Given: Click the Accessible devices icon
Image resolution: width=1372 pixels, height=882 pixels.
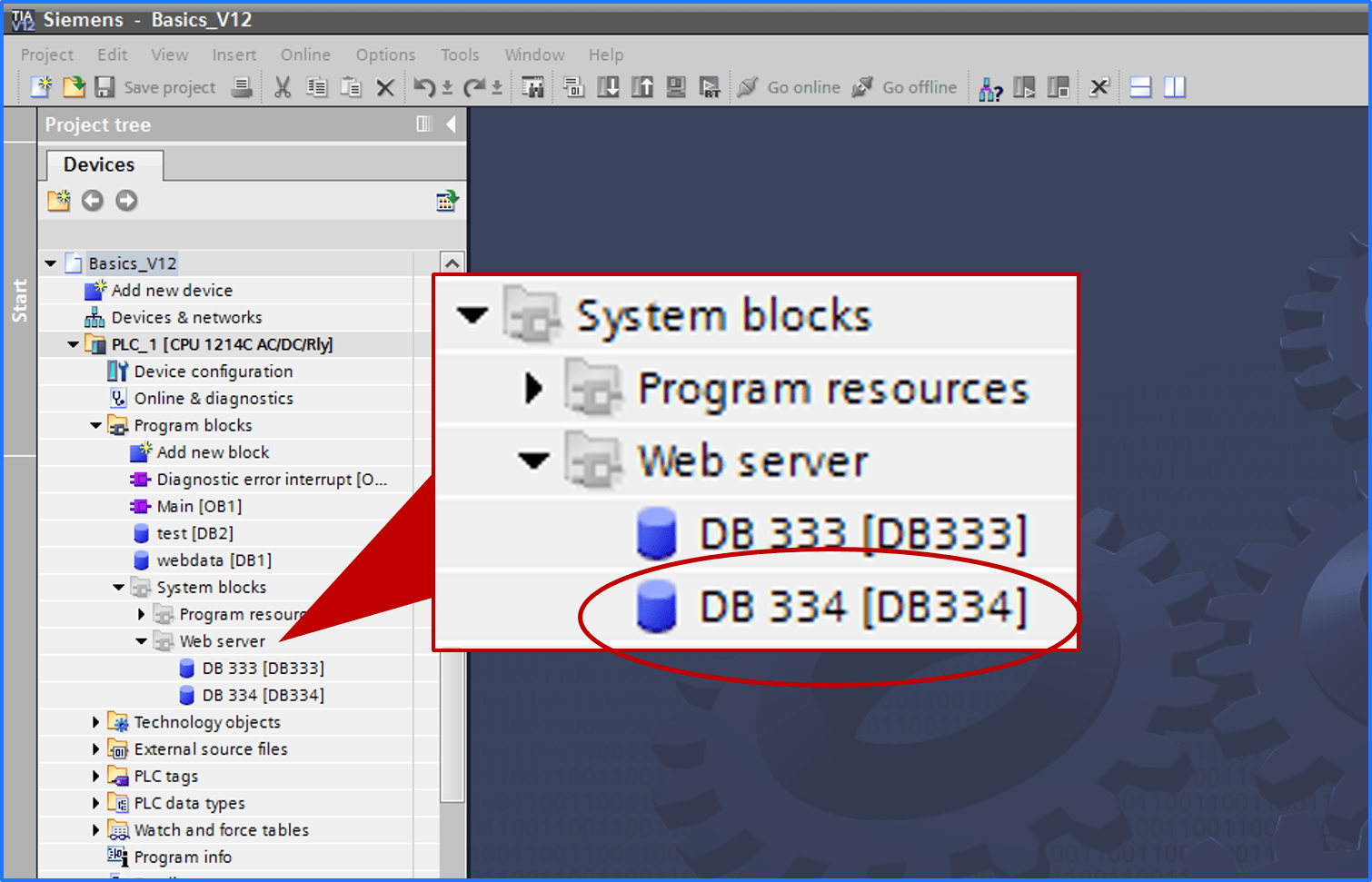Looking at the screenshot, I should click(990, 88).
